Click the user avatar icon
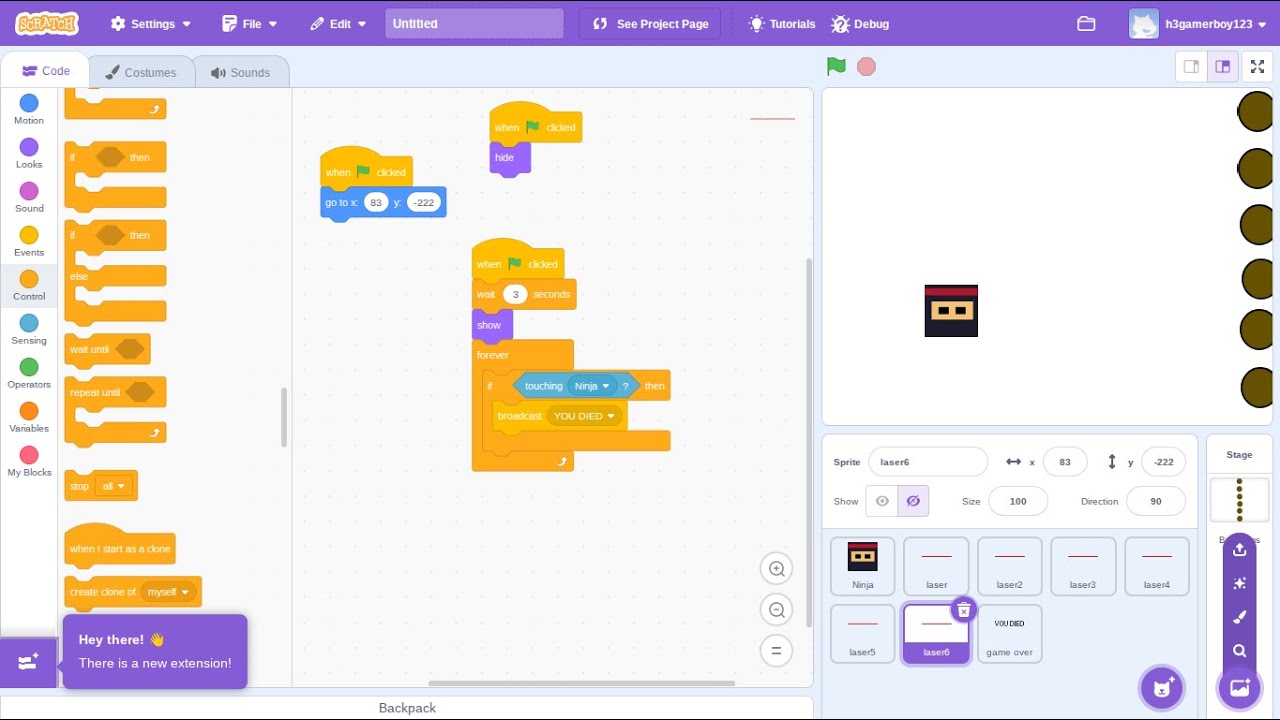The image size is (1280, 720). tap(1143, 24)
